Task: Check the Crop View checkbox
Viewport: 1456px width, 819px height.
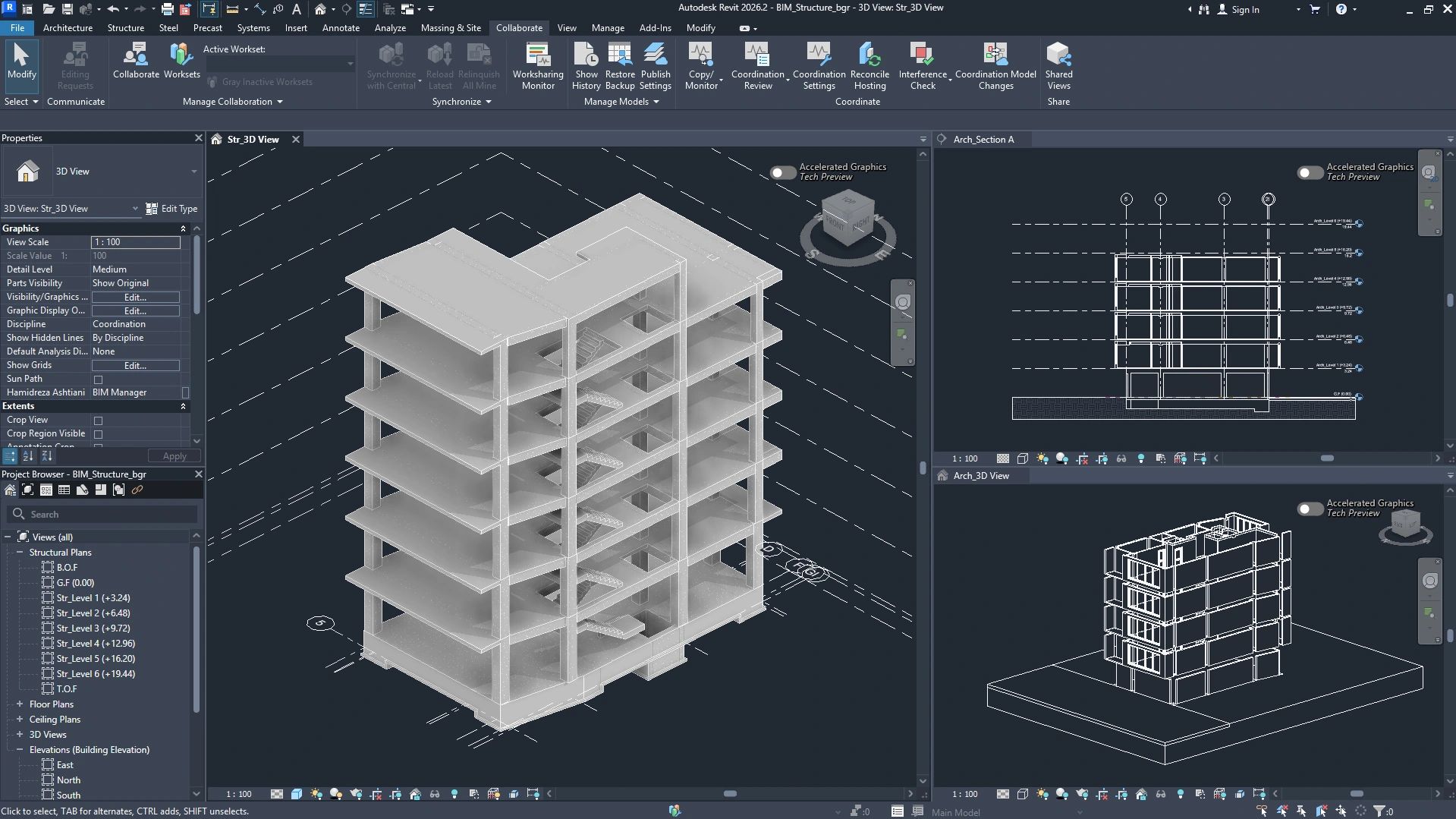Action: tap(98, 421)
